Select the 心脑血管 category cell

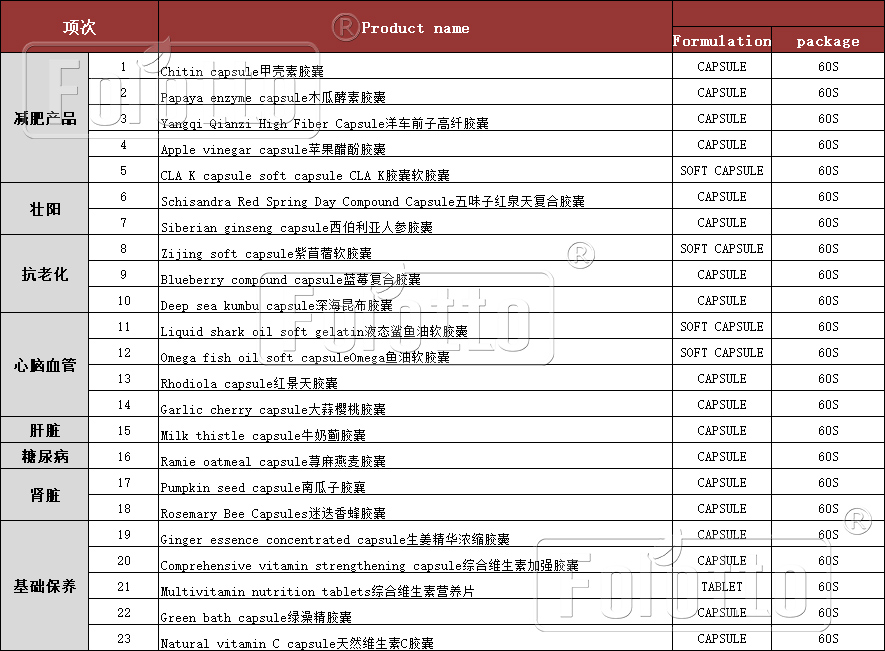tap(45, 365)
